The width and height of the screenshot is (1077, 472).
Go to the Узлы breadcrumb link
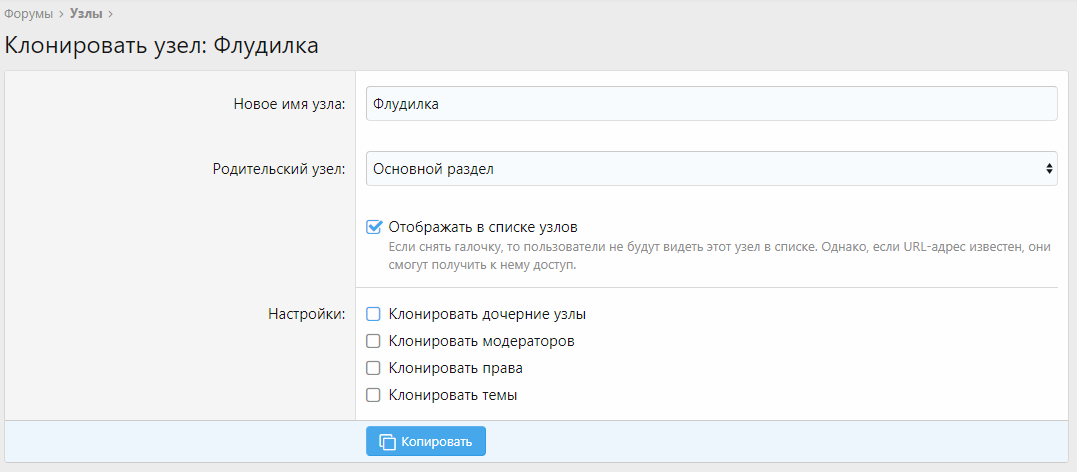click(x=86, y=13)
